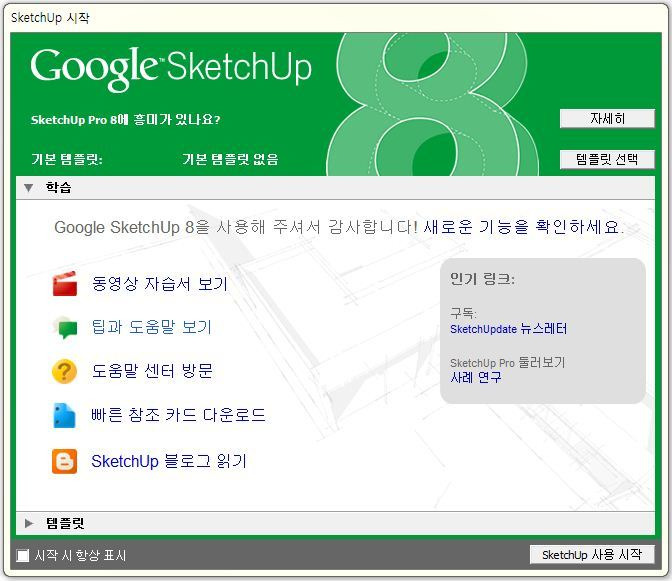Click the 학습 section header label
Image resolution: width=672 pixels, height=581 pixels.
[x=58, y=187]
